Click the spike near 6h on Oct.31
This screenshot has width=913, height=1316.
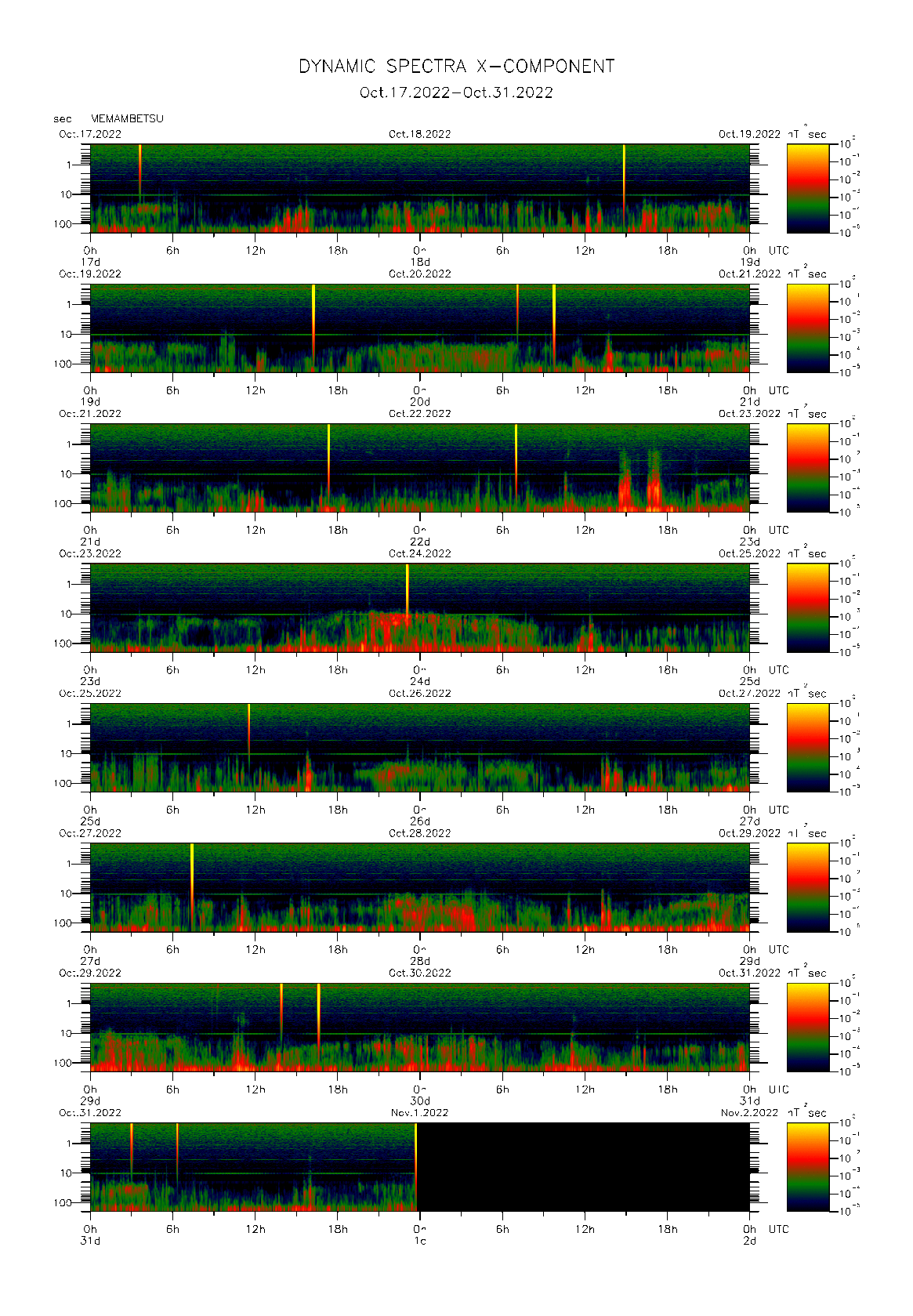tap(177, 1152)
